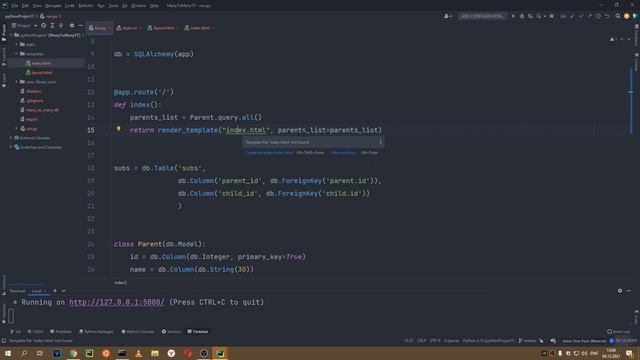Switch to the style.css editor tab

[x=128, y=28]
